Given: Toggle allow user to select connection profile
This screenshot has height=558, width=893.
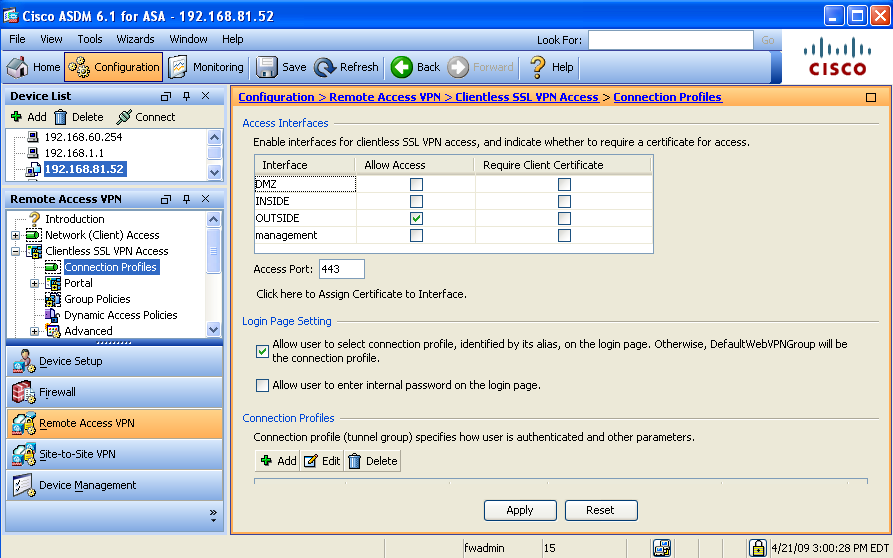Looking at the screenshot, I should (x=263, y=351).
